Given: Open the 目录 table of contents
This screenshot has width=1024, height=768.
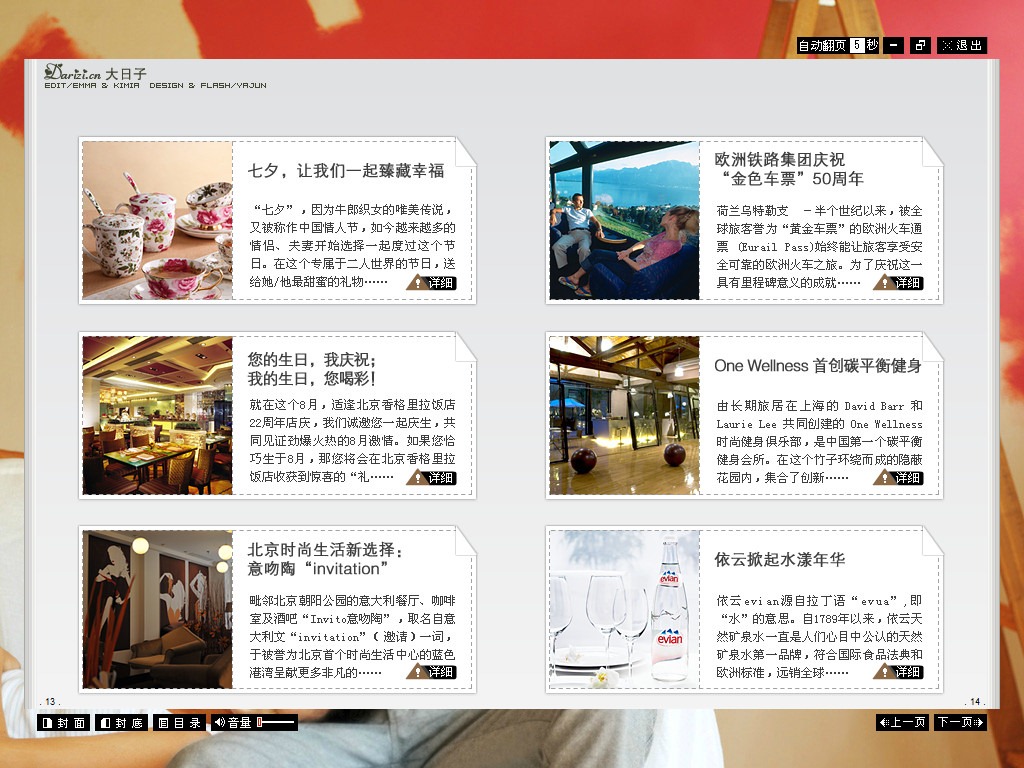Looking at the screenshot, I should pyautogui.click(x=180, y=722).
